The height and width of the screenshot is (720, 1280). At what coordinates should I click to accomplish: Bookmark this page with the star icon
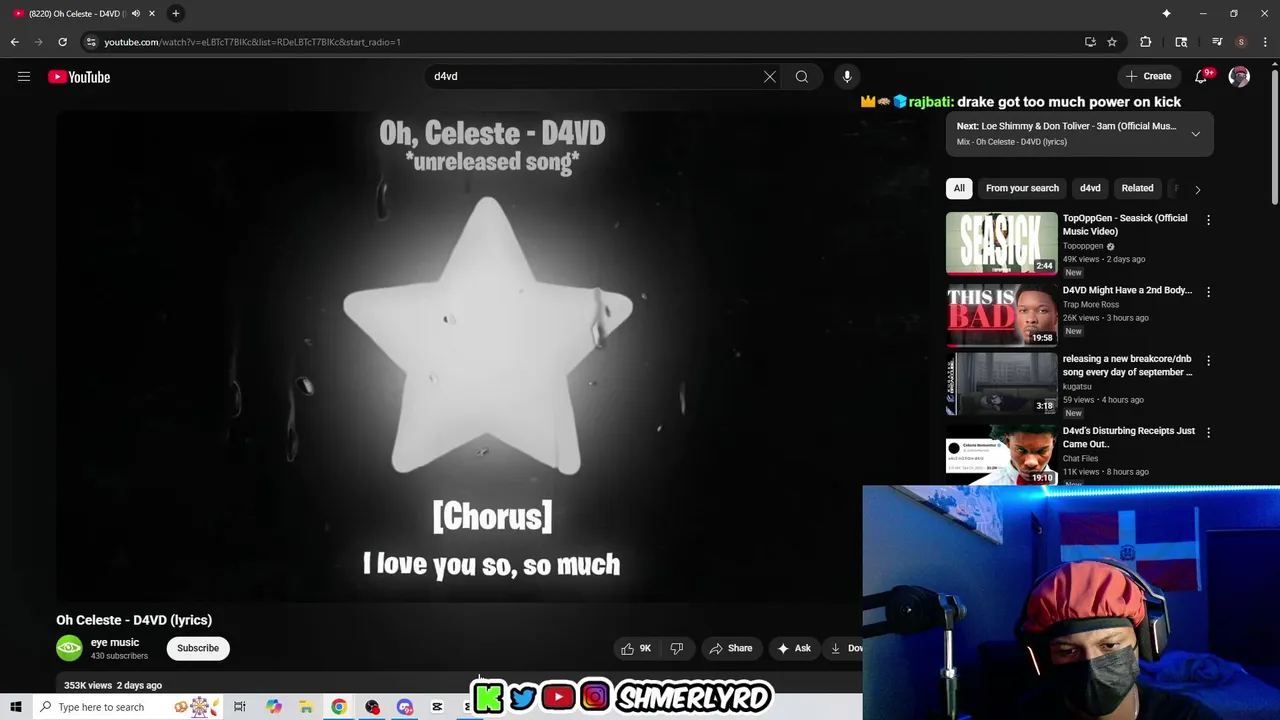(x=1112, y=42)
